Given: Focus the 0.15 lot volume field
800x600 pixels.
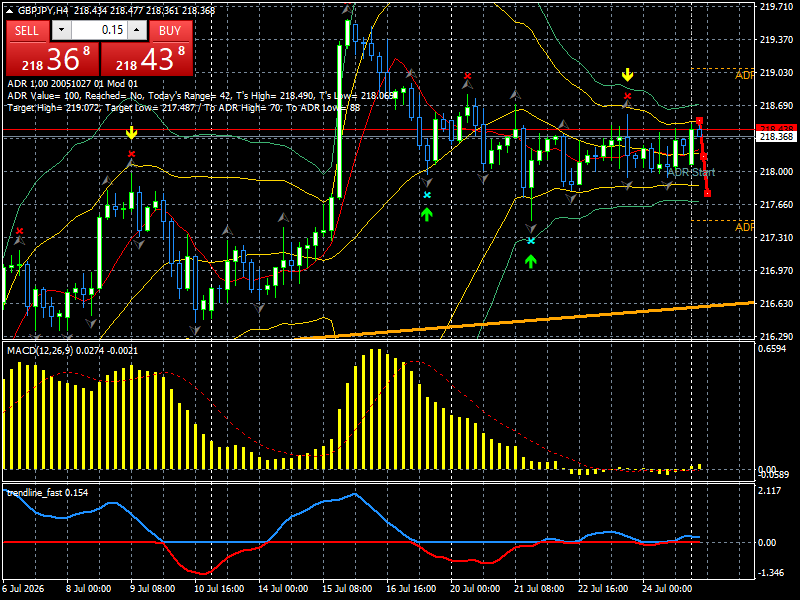Looking at the screenshot, I should (99, 30).
